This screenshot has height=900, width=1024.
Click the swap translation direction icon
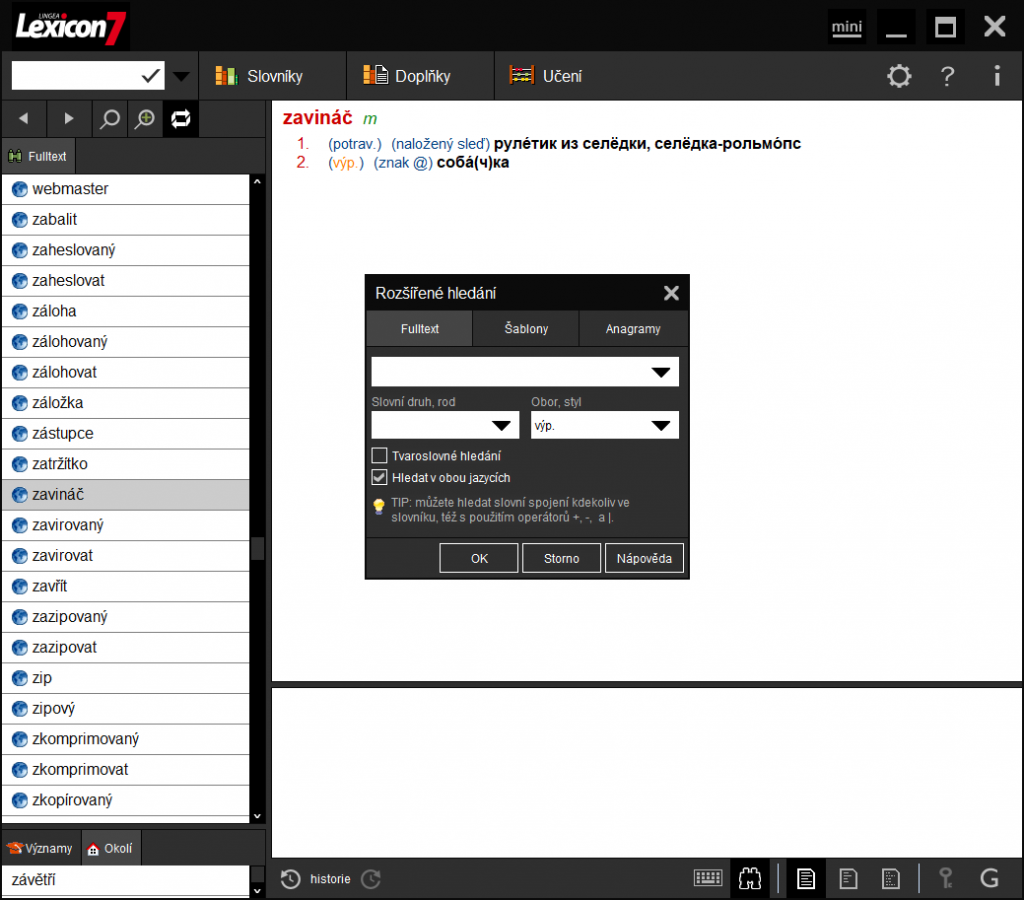(x=180, y=118)
